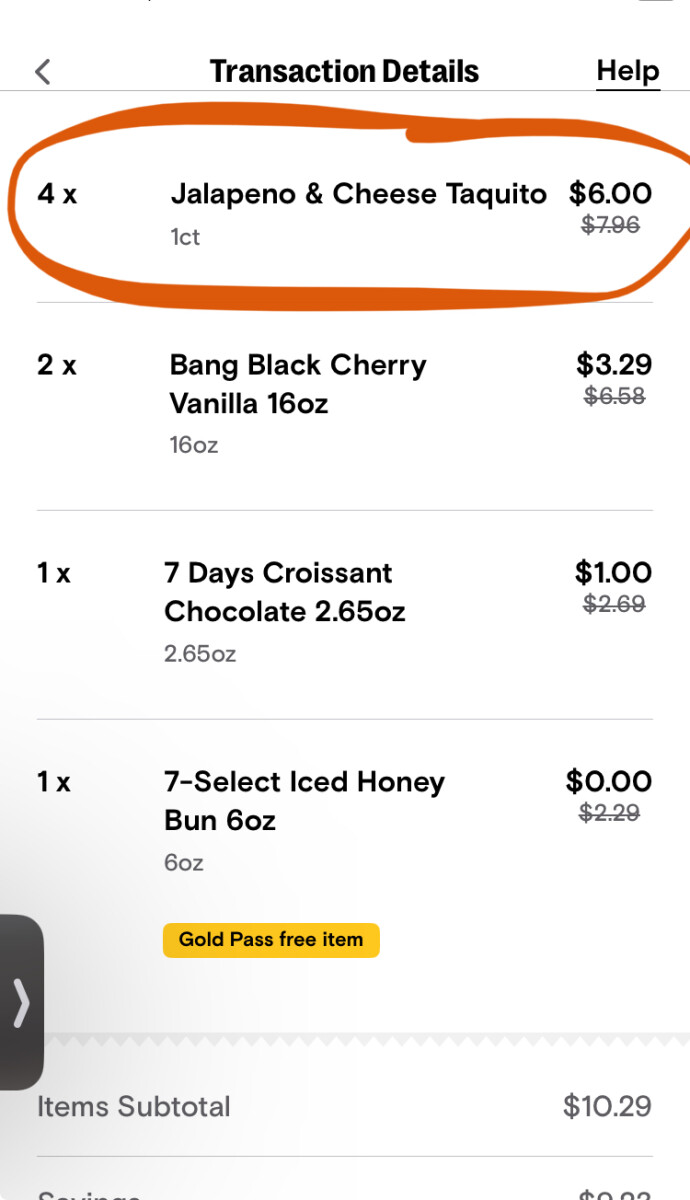Tap the Items Subtotal row
This screenshot has height=1200, width=690.
(x=345, y=1107)
